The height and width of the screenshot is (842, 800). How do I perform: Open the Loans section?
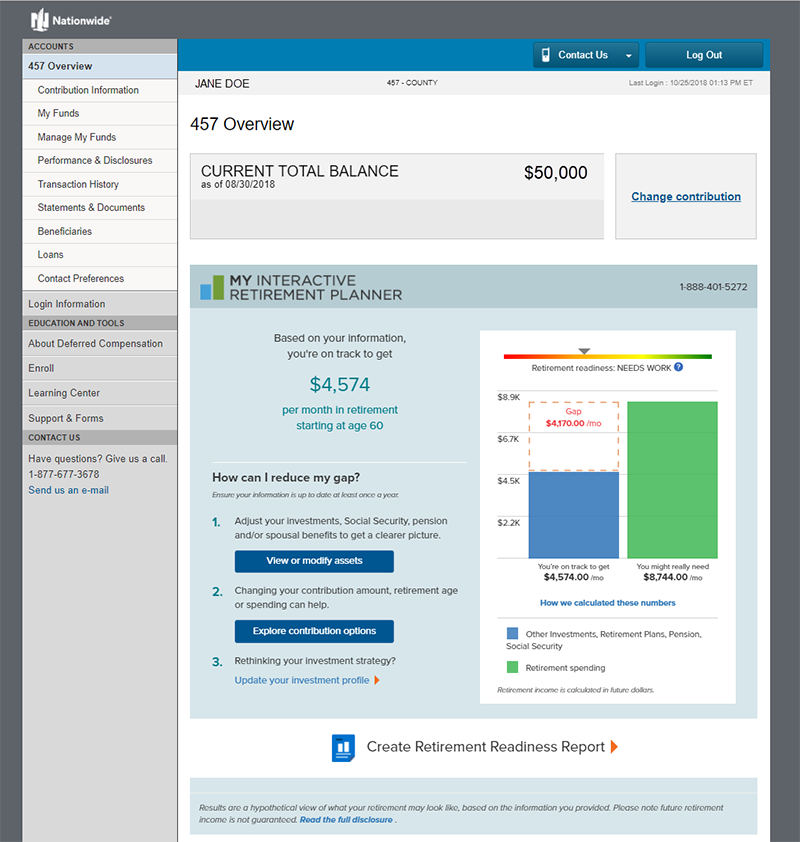tap(100, 255)
